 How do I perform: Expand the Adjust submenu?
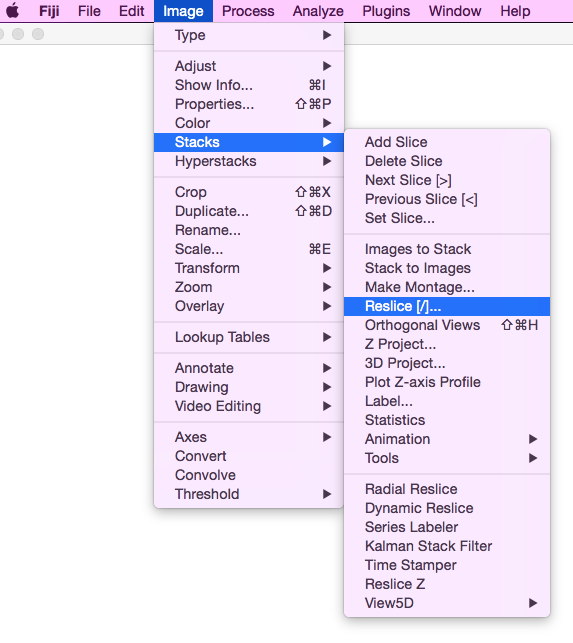click(249, 66)
